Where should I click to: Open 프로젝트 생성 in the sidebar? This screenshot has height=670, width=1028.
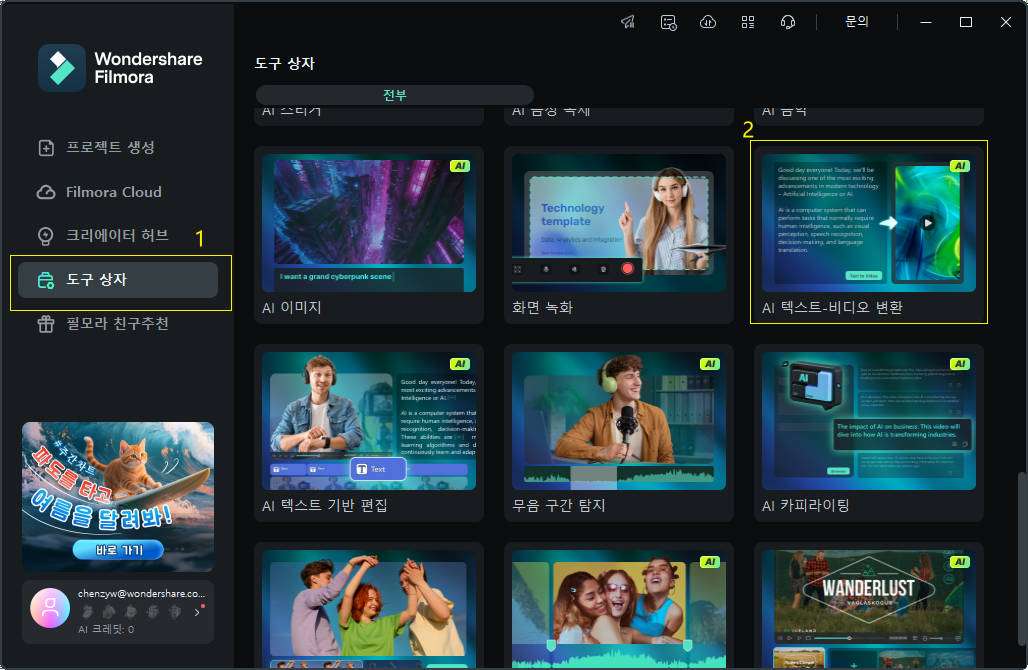(x=110, y=147)
